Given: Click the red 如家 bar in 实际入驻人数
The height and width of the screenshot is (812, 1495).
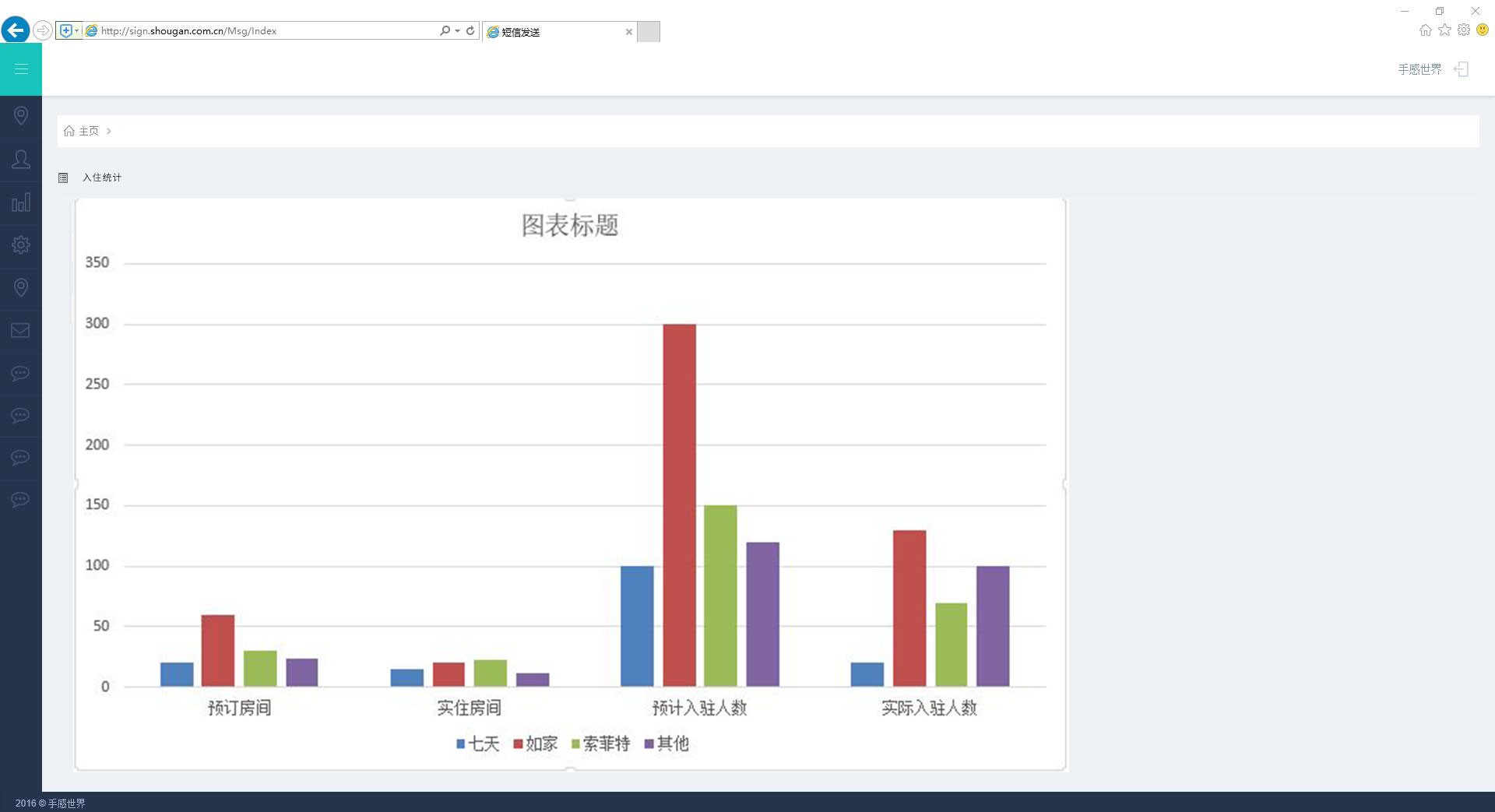Looking at the screenshot, I should 909,609.
